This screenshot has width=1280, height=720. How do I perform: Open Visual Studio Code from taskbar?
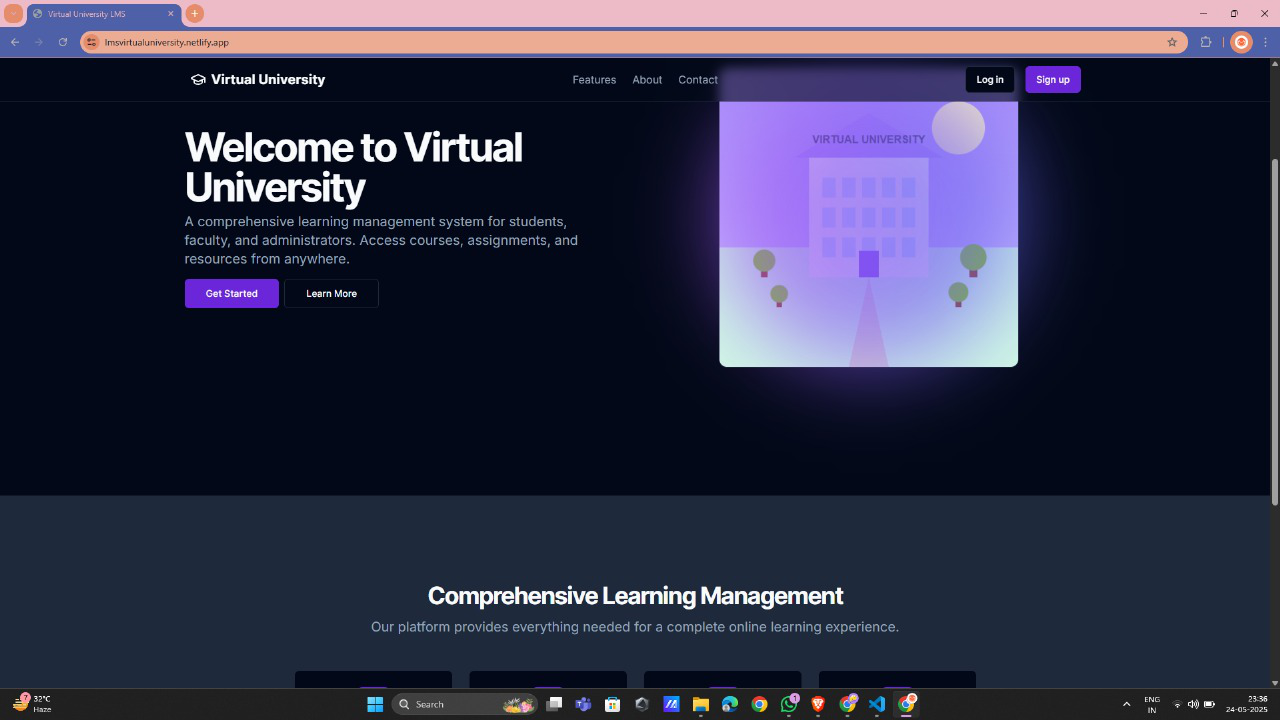click(x=877, y=704)
